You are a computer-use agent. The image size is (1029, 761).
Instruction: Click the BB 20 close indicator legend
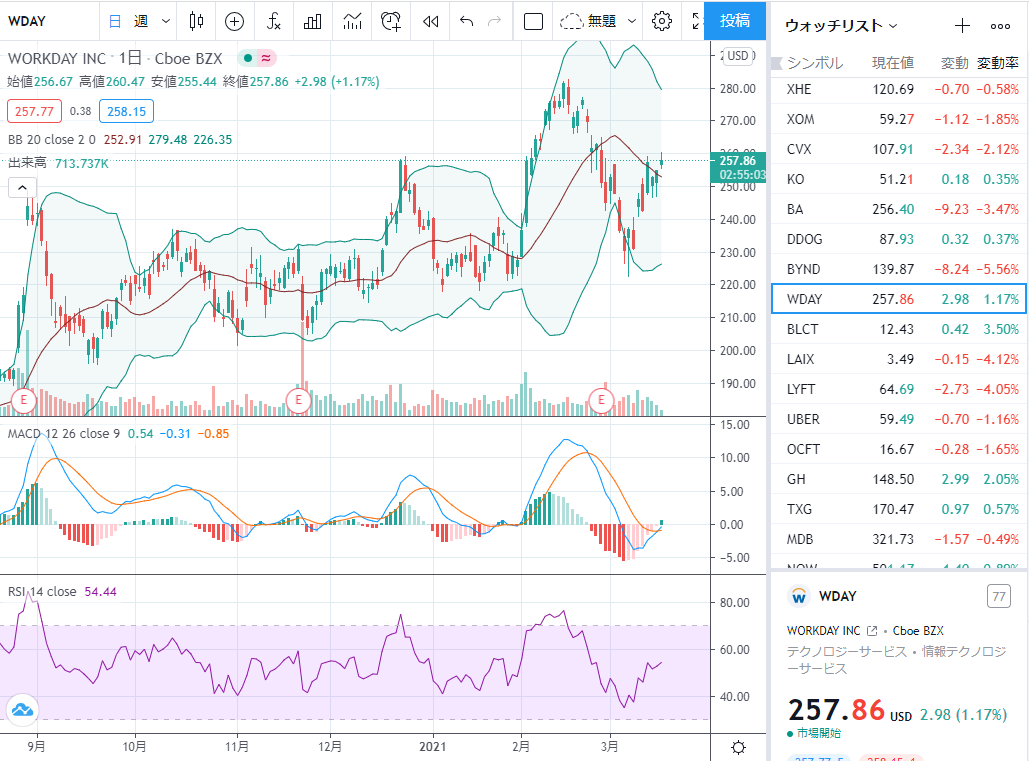tap(52, 140)
